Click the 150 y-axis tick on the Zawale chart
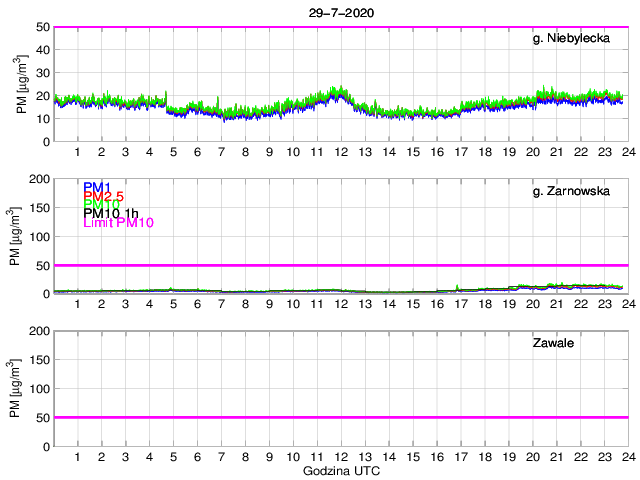 click(x=38, y=360)
